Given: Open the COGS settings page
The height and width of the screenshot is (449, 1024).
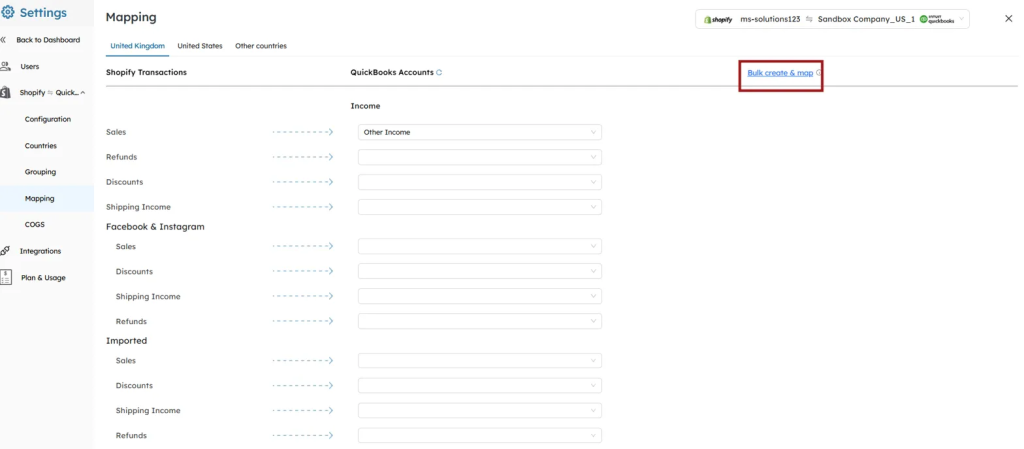Looking at the screenshot, I should click(35, 224).
